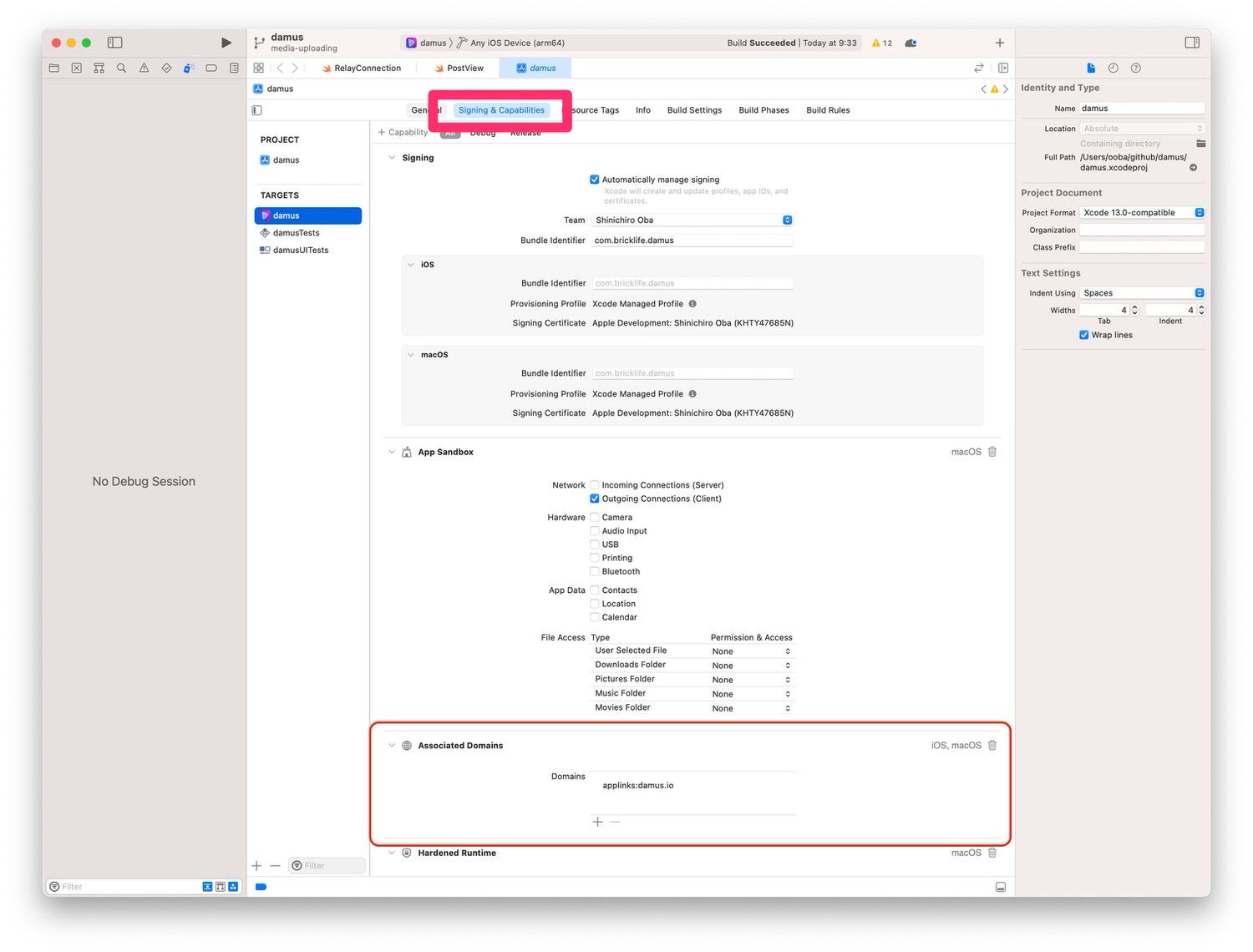Image resolution: width=1253 pixels, height=952 pixels.
Task: Add a new editor with plus icon
Action: click(x=1000, y=43)
